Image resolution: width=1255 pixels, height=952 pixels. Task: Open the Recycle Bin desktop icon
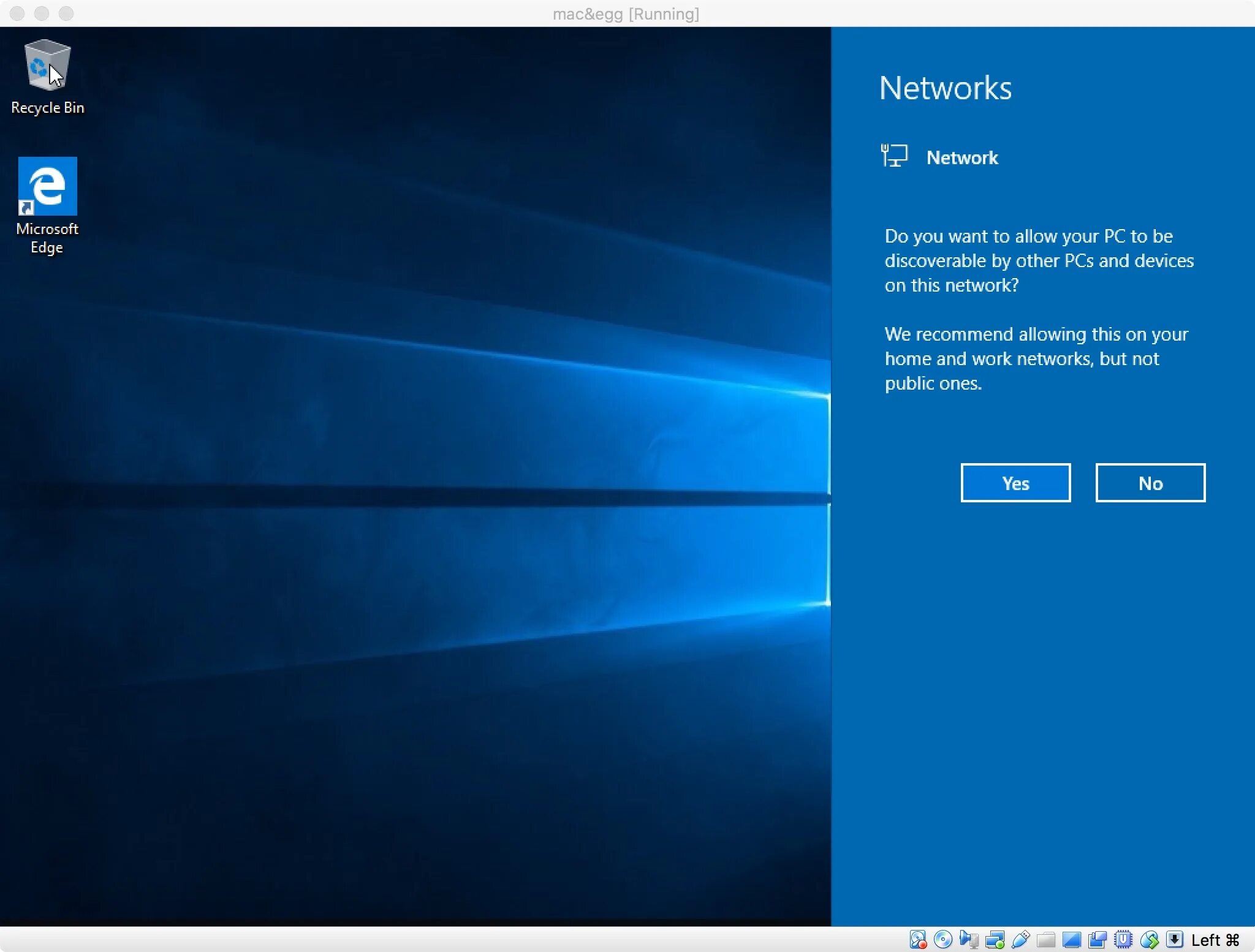tap(47, 77)
